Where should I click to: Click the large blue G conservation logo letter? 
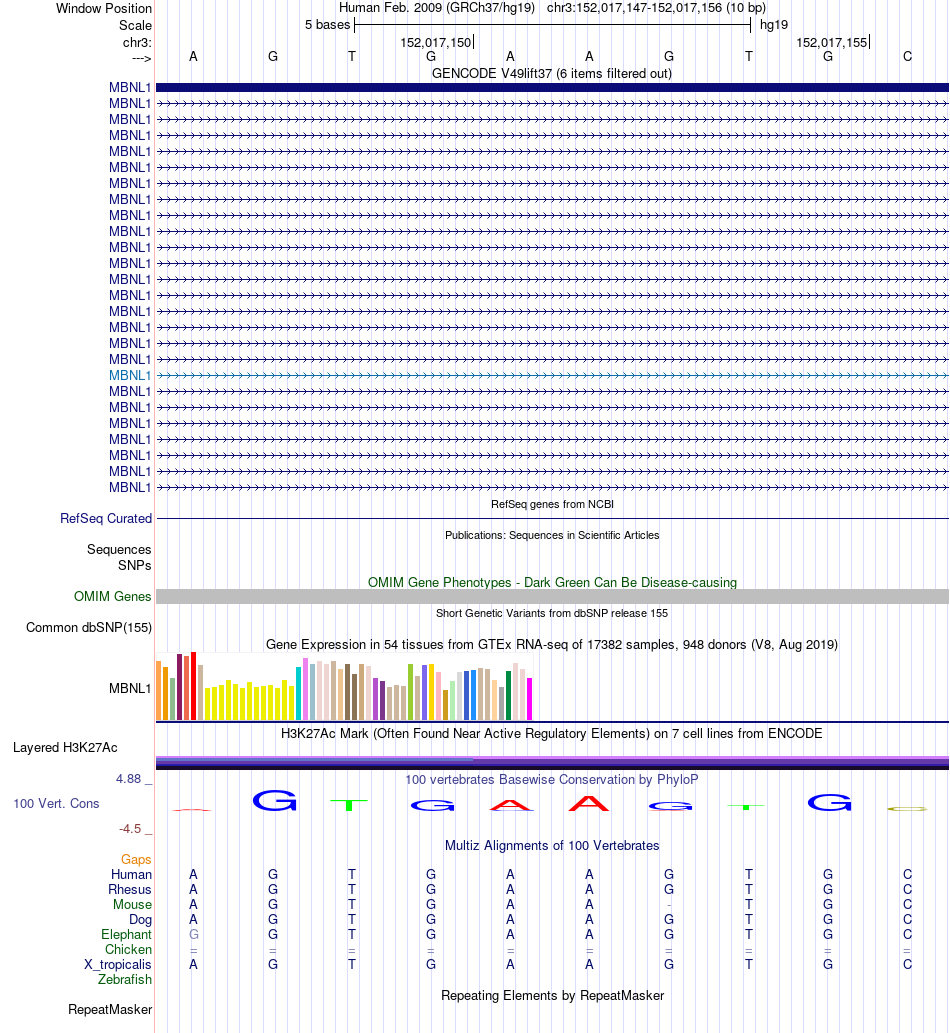(274, 800)
